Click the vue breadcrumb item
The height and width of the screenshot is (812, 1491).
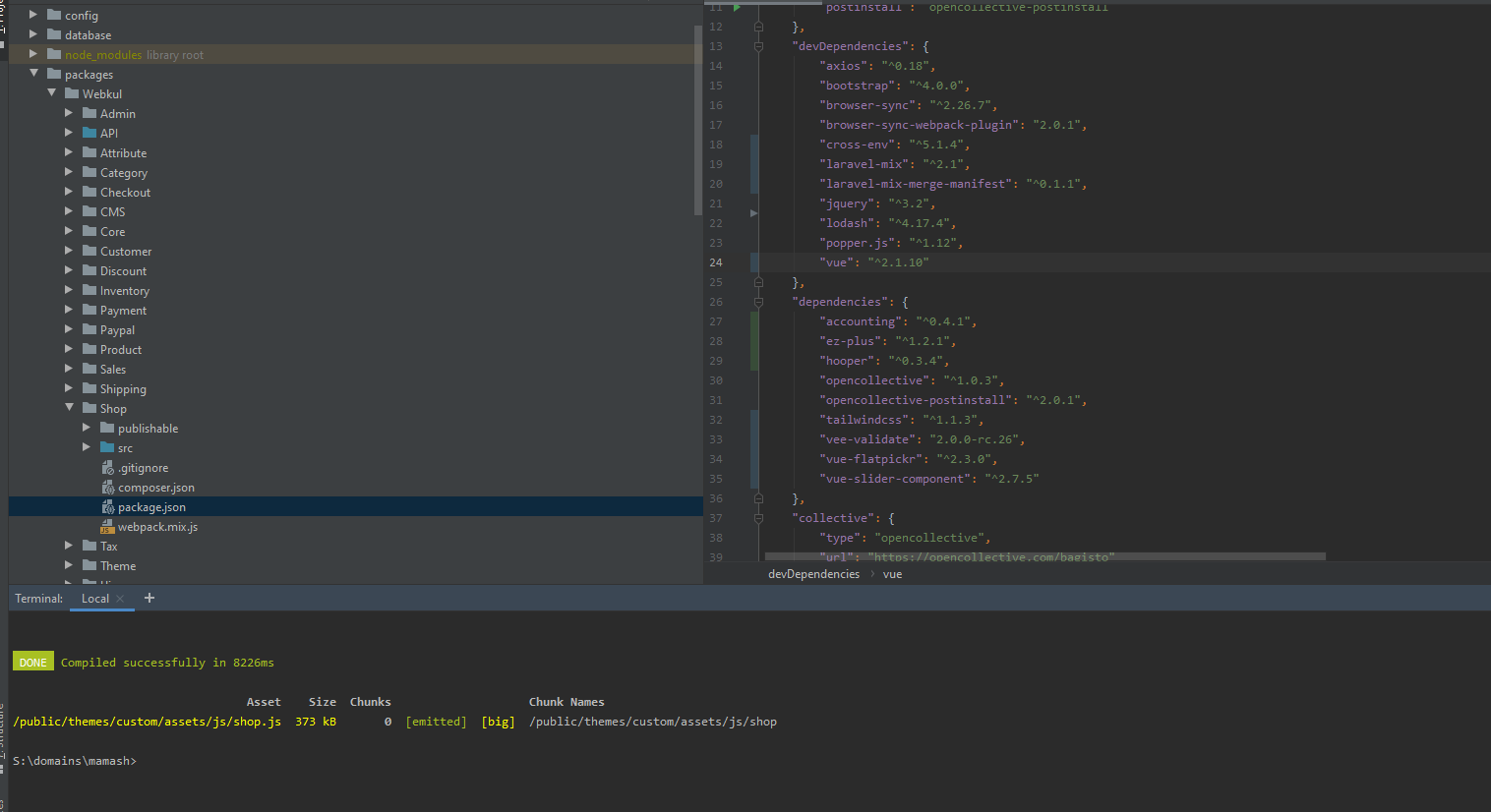(892, 574)
